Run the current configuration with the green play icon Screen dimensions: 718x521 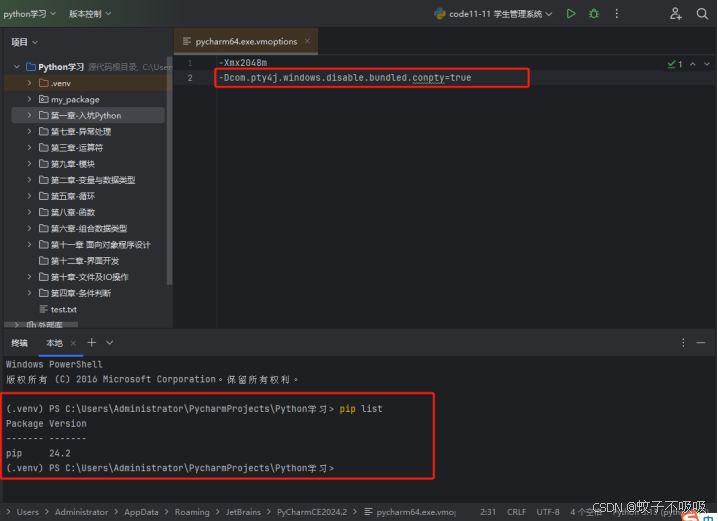click(x=571, y=14)
